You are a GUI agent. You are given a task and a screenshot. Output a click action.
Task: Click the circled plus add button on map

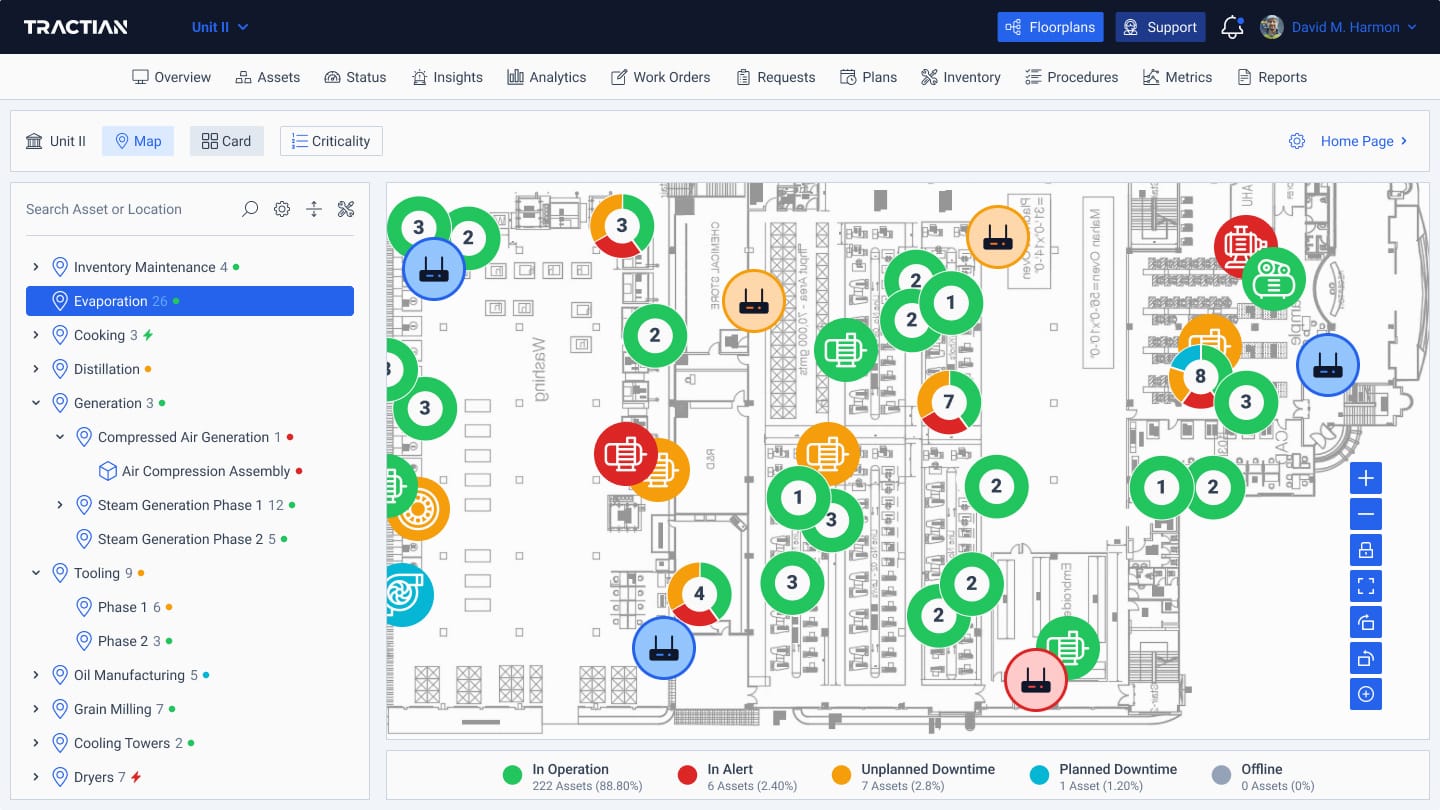tap(1366, 694)
